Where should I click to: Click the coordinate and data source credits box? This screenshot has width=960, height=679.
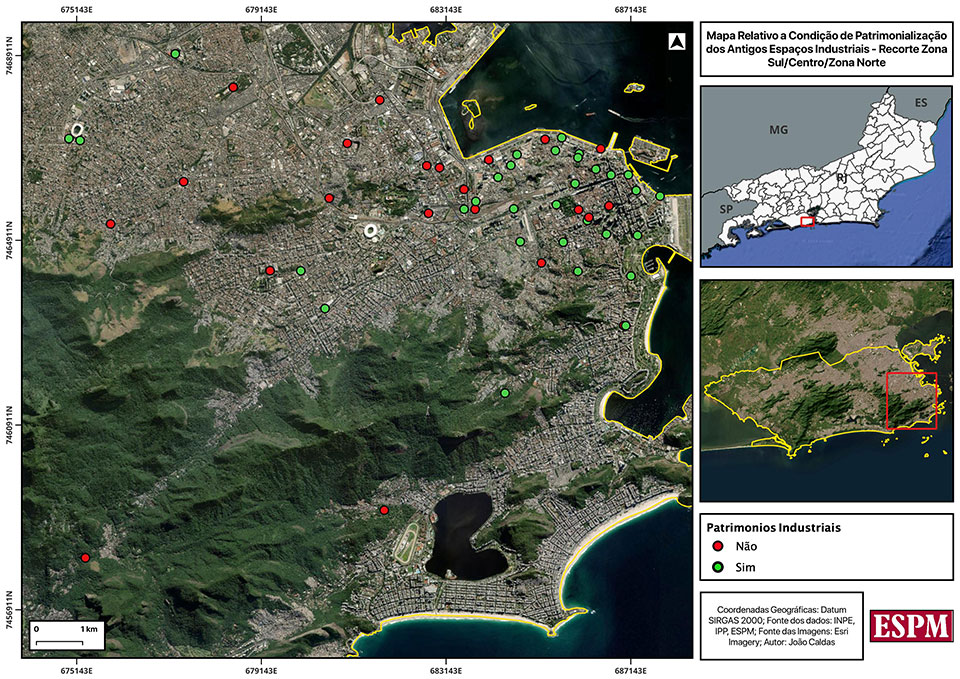777,626
